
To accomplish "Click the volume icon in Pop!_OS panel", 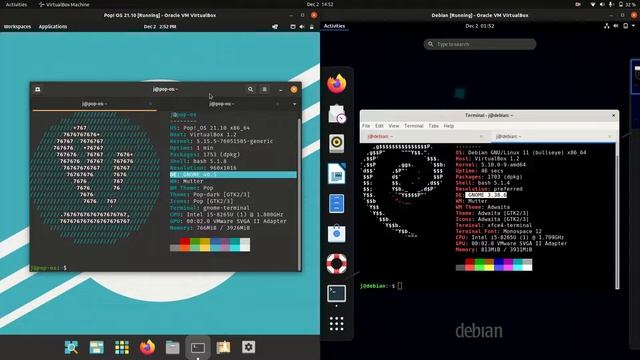I will click(x=302, y=27).
